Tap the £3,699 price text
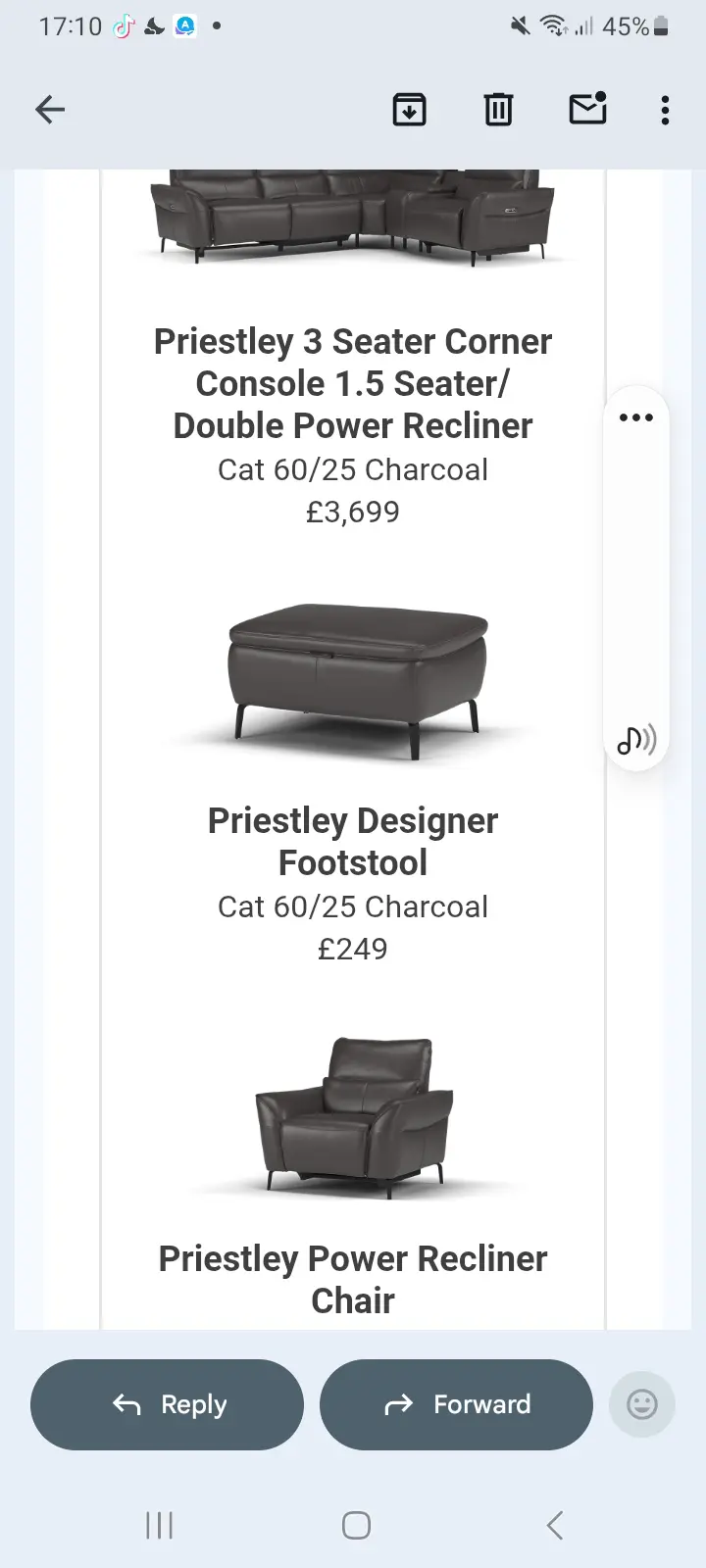The image size is (706, 1568). click(353, 512)
